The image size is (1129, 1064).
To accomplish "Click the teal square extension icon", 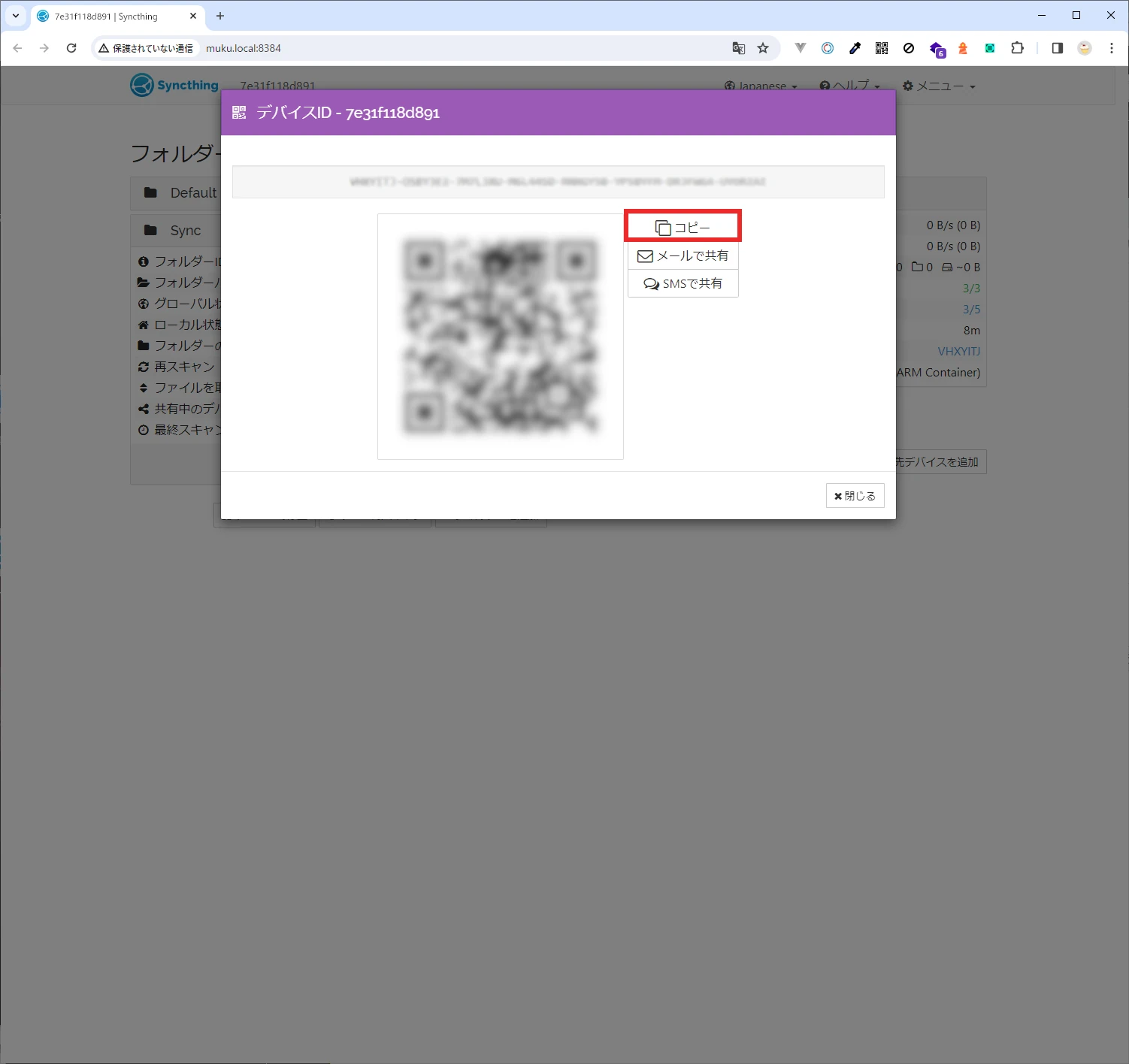I will click(x=990, y=48).
